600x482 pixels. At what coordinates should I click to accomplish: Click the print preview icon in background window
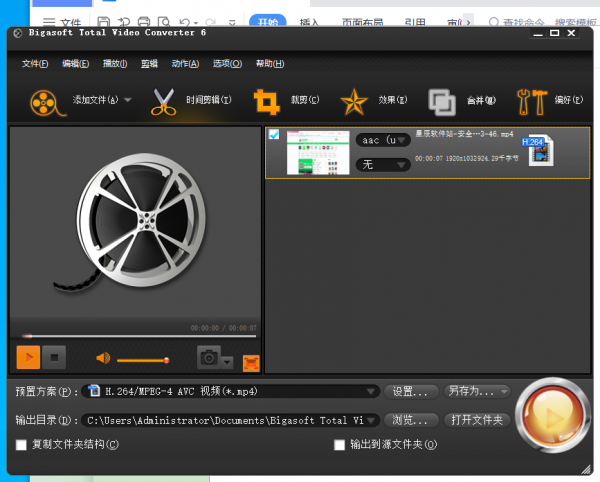coord(164,22)
